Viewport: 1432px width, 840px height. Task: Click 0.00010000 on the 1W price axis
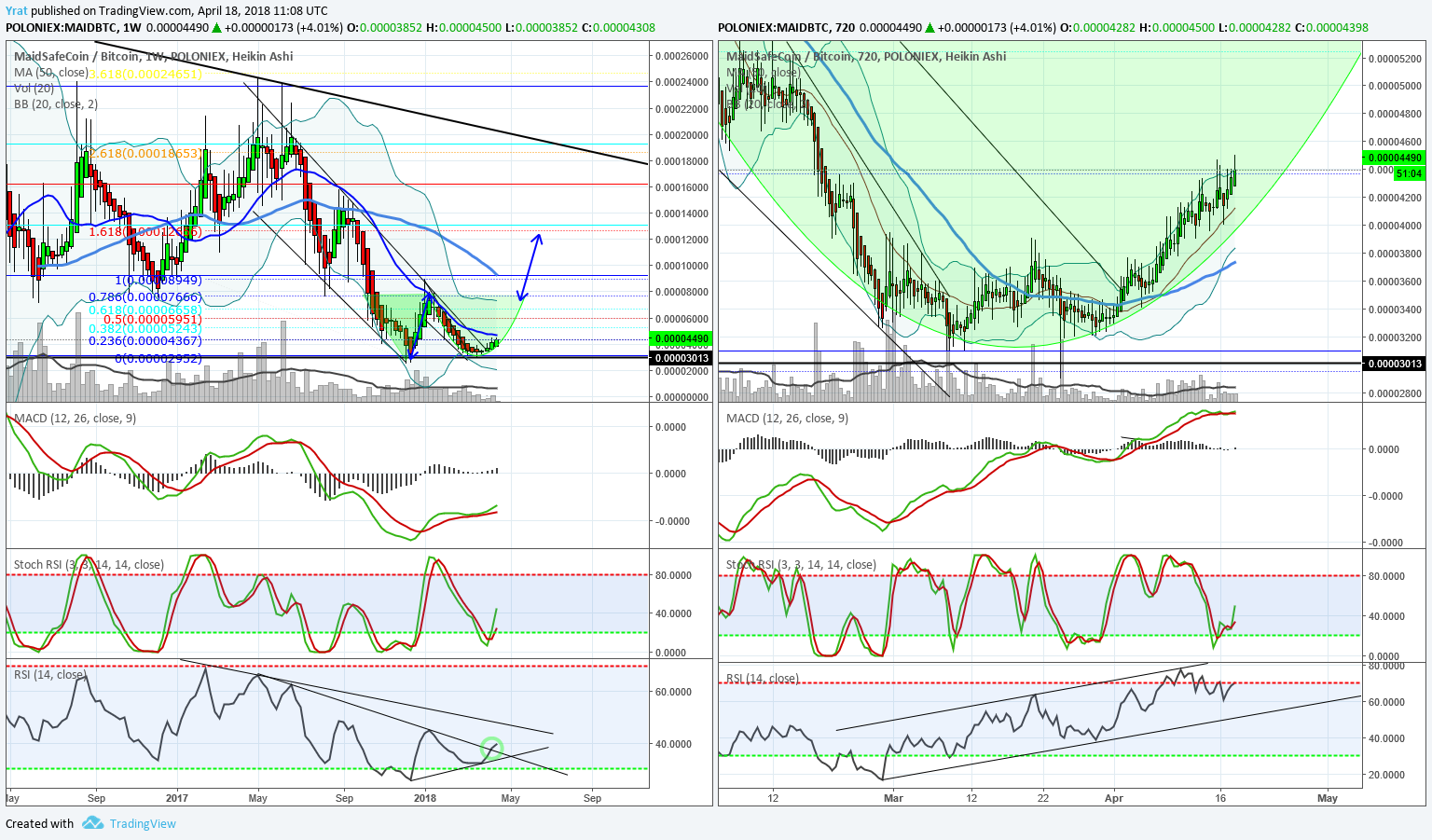click(x=682, y=266)
